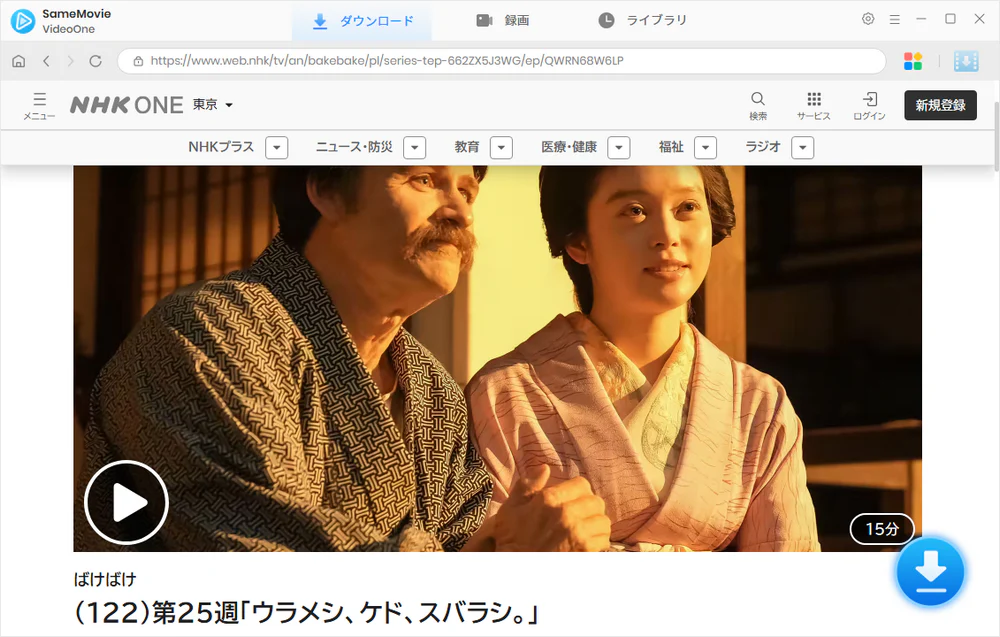Image resolution: width=1000 pixels, height=637 pixels.
Task: Click the browser home icon
Action: (18, 61)
